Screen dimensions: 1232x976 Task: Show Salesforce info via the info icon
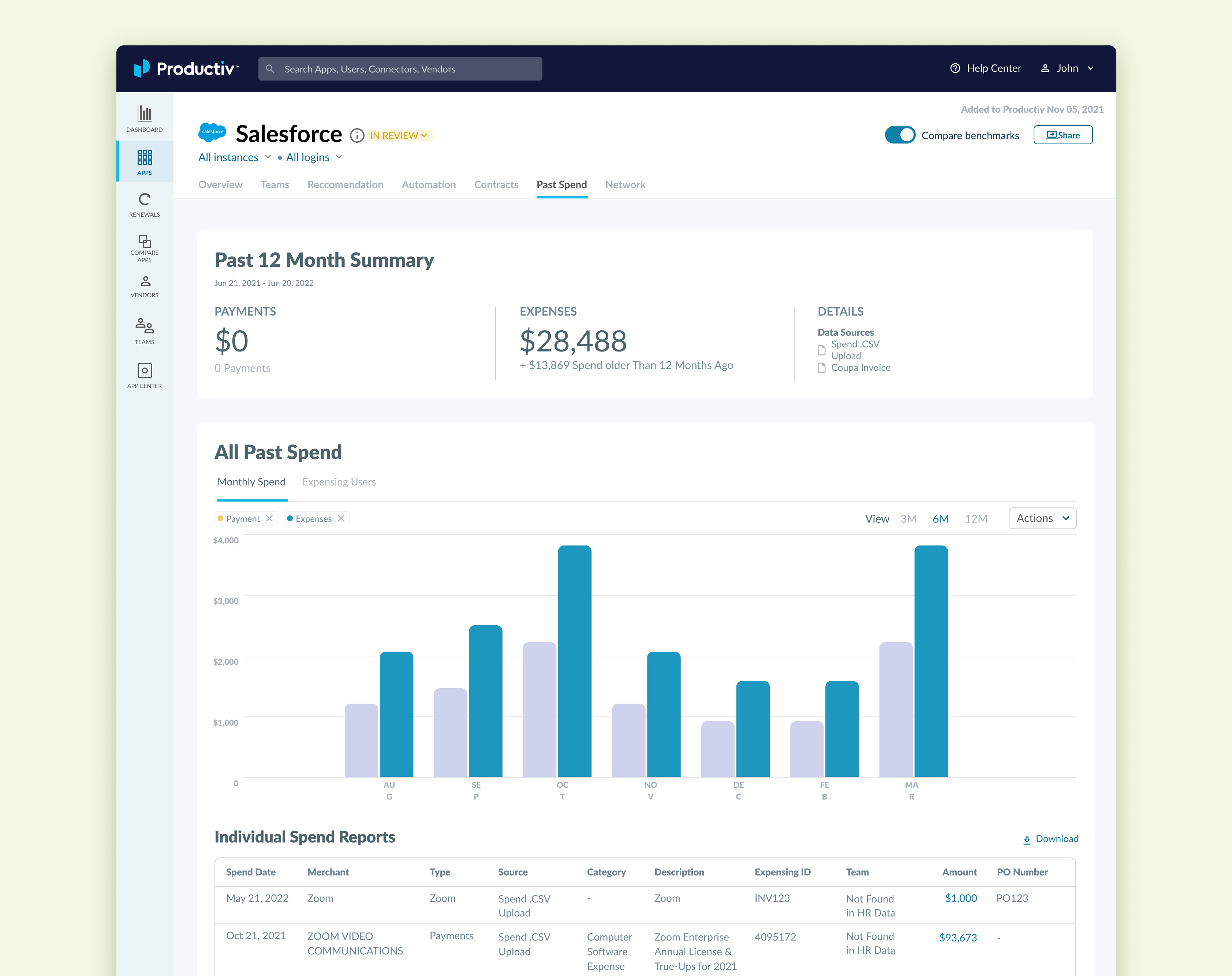point(357,135)
